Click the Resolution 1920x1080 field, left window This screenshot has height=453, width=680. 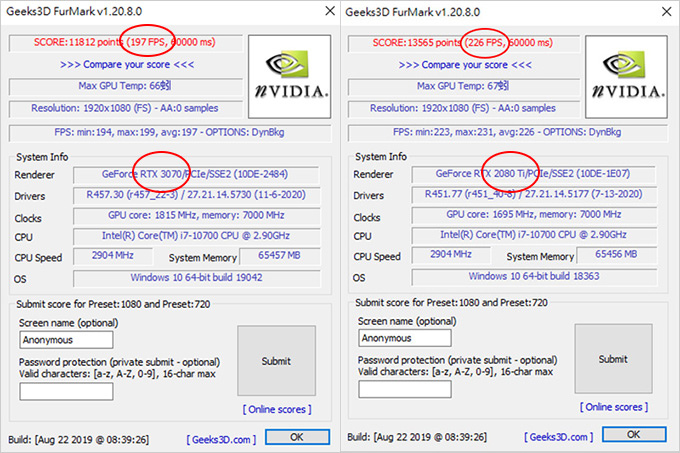pos(125,108)
